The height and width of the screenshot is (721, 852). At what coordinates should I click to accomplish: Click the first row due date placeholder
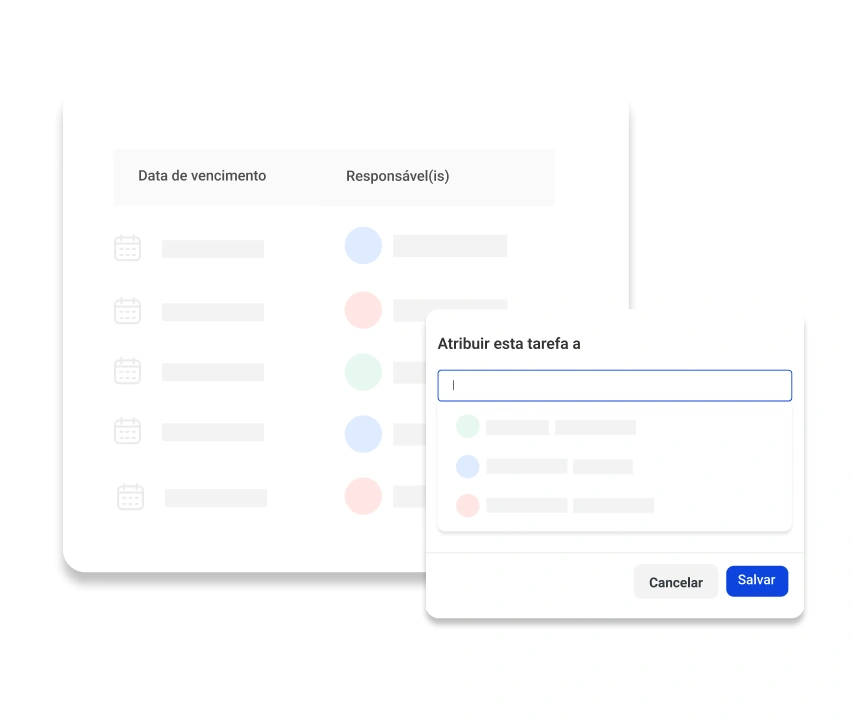pyautogui.click(x=213, y=249)
